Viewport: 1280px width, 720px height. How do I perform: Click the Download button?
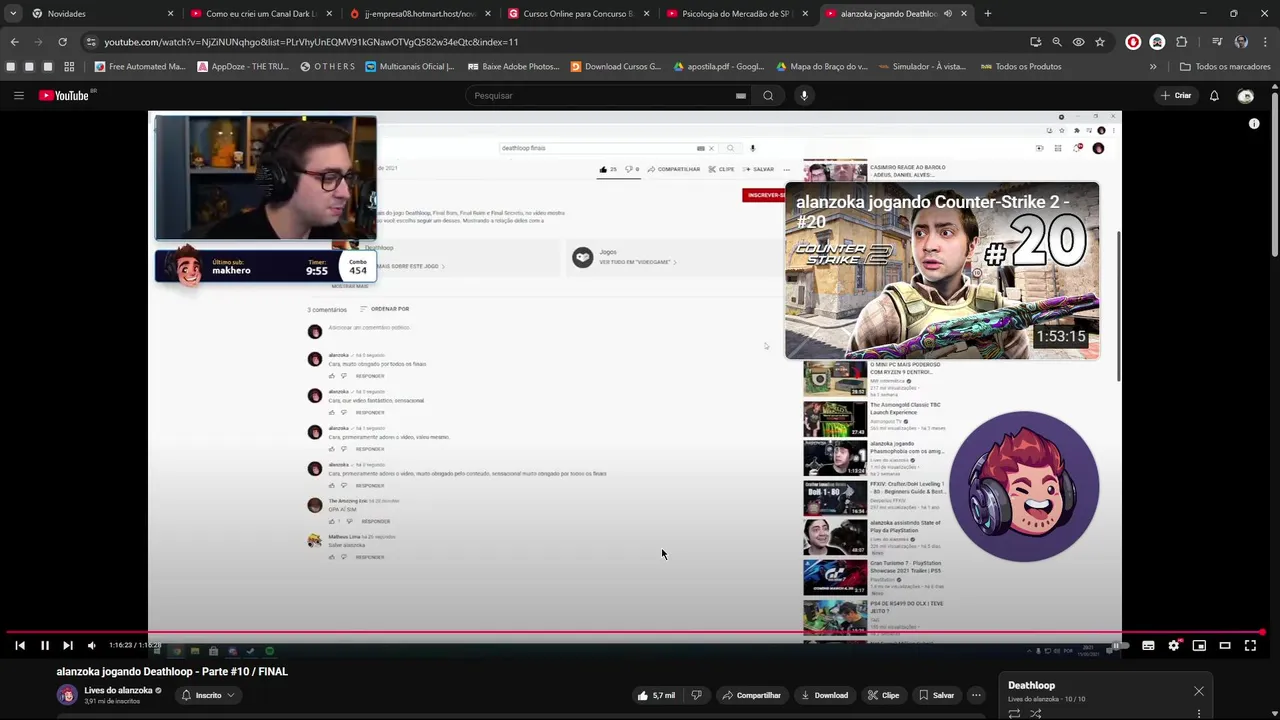pyautogui.click(x=824, y=695)
